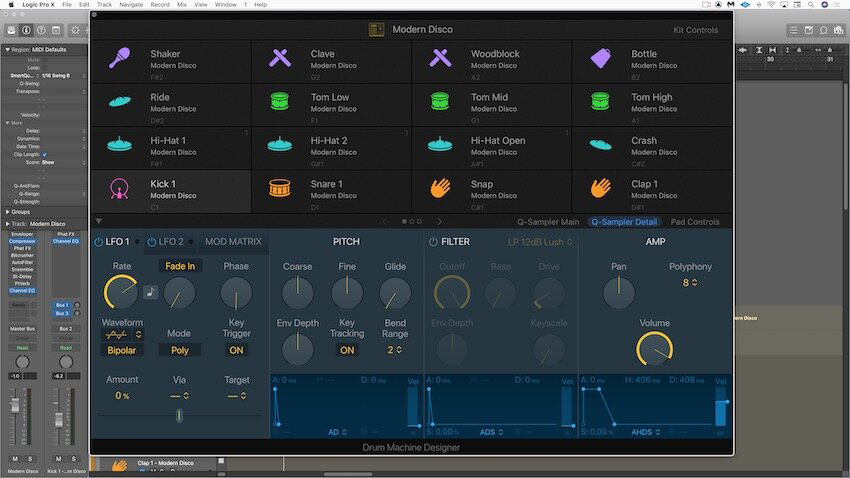Switch to the Pad Controls tab

click(695, 222)
